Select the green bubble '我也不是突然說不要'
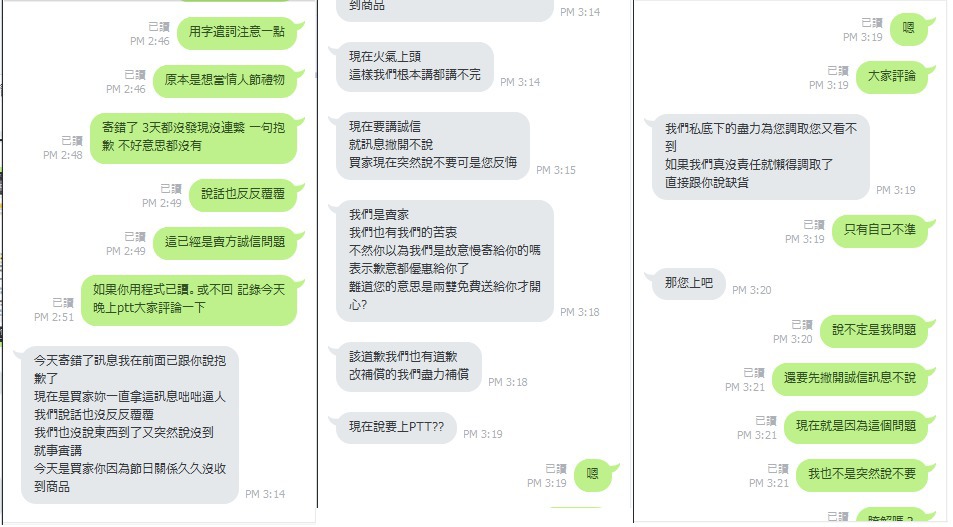This screenshot has height=527, width=953. pos(862,475)
